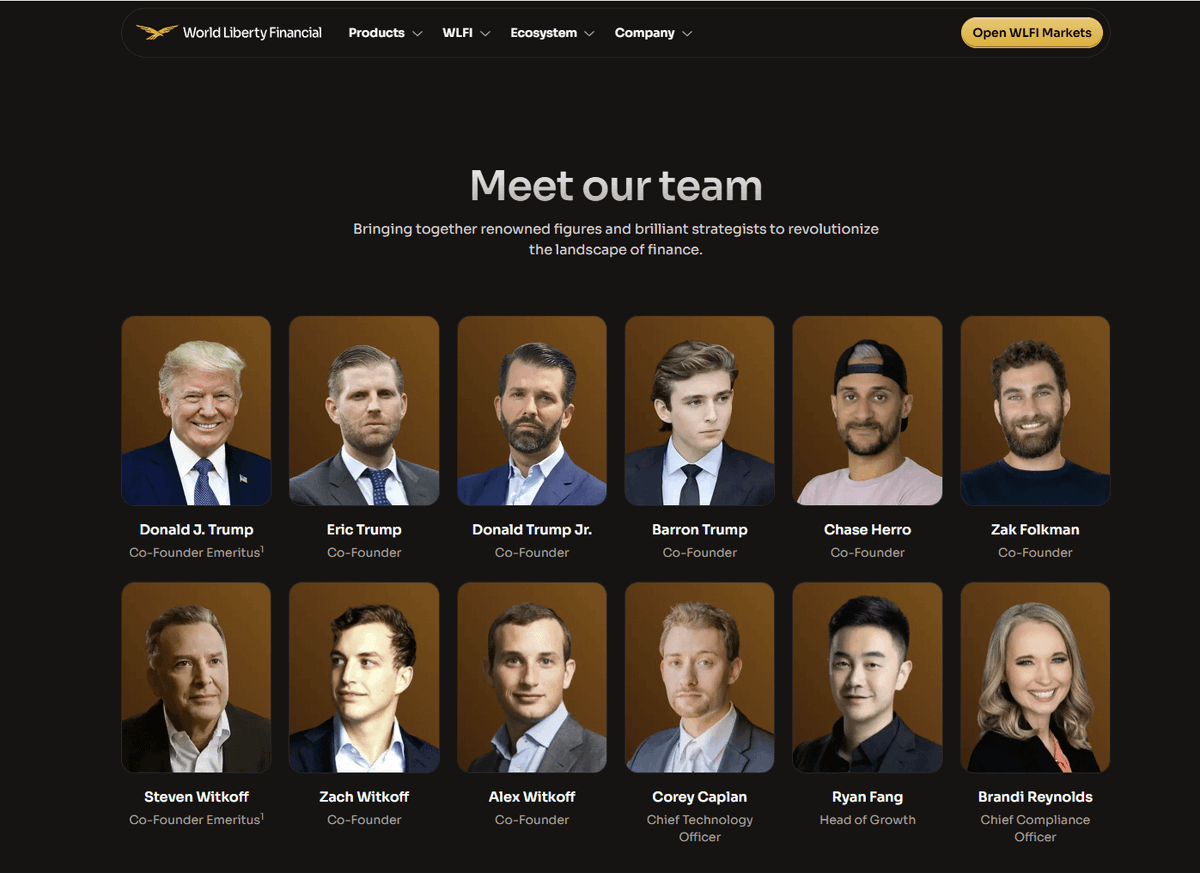Select the Head of Growth portrait
The width and height of the screenshot is (1200, 873).
click(867, 678)
